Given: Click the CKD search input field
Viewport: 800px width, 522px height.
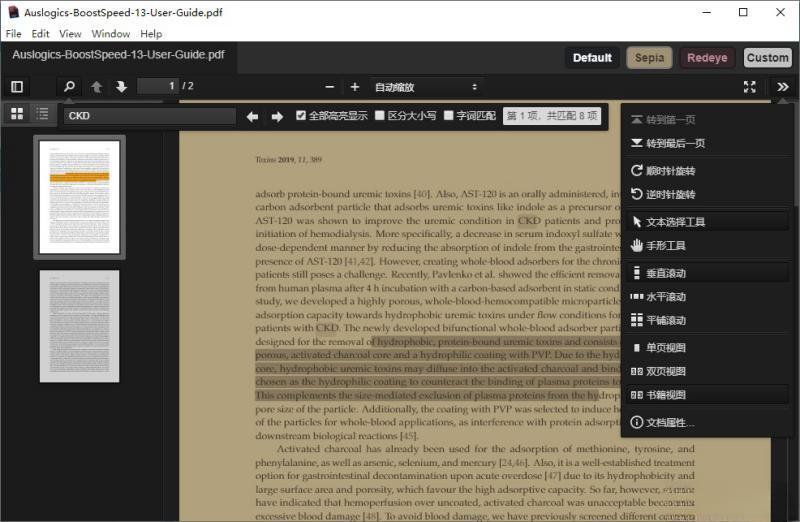Looking at the screenshot, I should 149,116.
